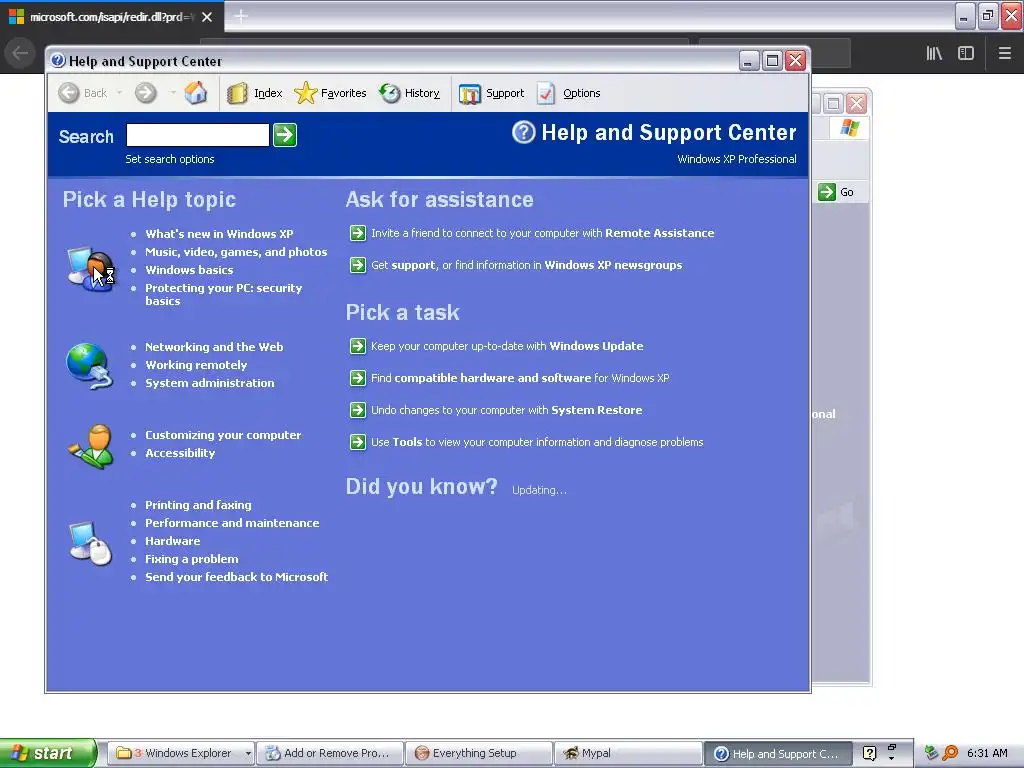Open the History clock icon
1024x768 pixels.
(x=390, y=93)
